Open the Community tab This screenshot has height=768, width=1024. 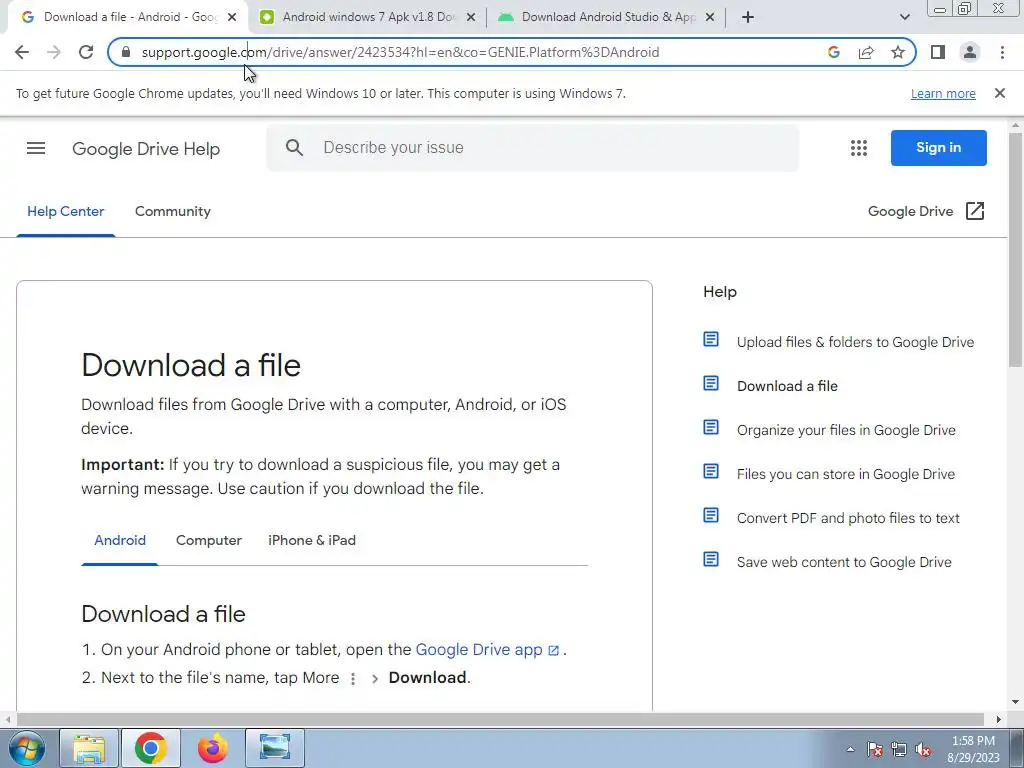click(x=172, y=212)
